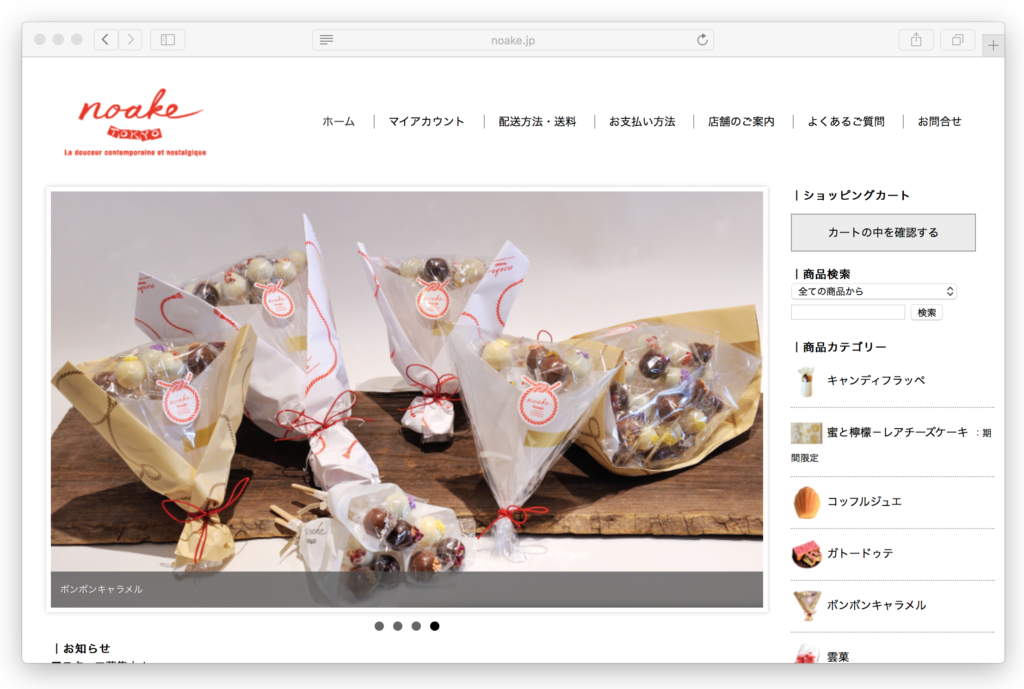Click the noake.jp address bar
1024x689 pixels.
point(513,40)
